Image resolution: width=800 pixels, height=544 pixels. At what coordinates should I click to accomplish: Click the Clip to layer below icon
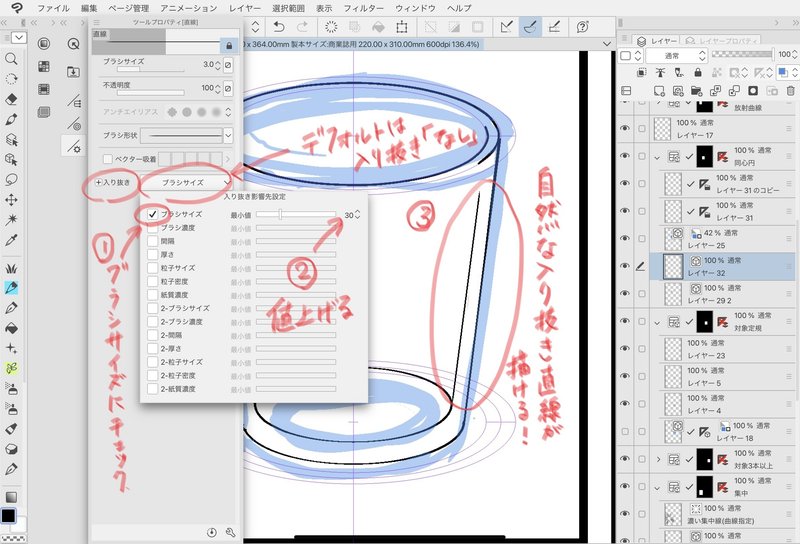point(642,72)
